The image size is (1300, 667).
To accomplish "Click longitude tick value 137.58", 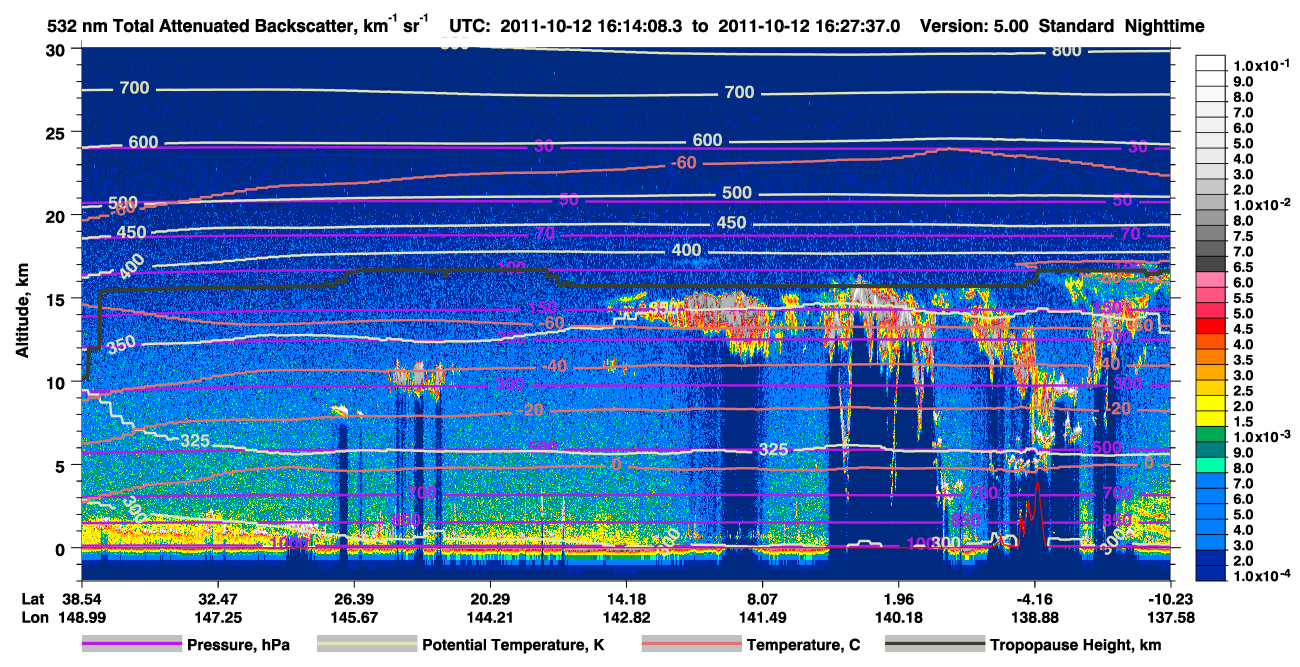I will [x=1170, y=618].
